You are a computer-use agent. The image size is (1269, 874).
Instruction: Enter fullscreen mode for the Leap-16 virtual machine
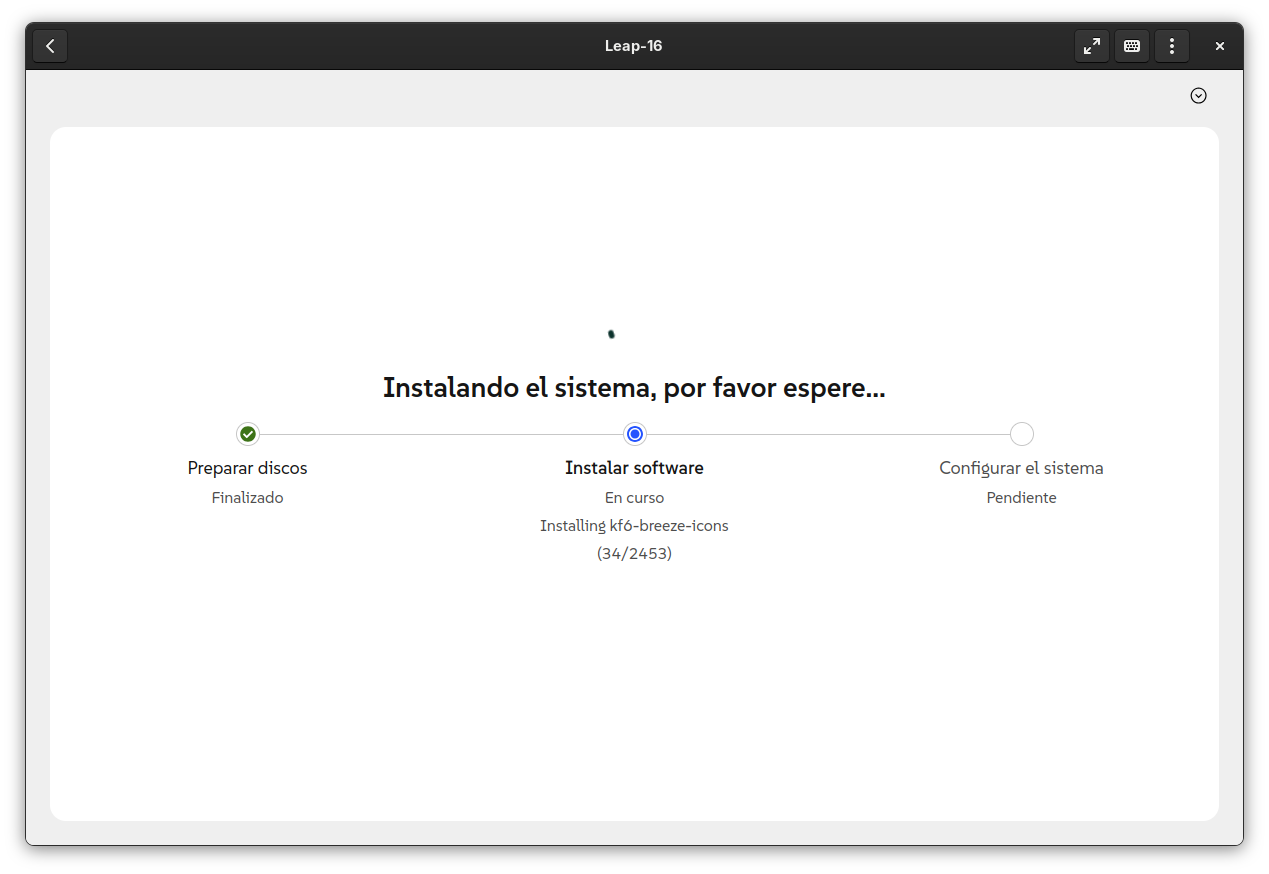click(1091, 45)
